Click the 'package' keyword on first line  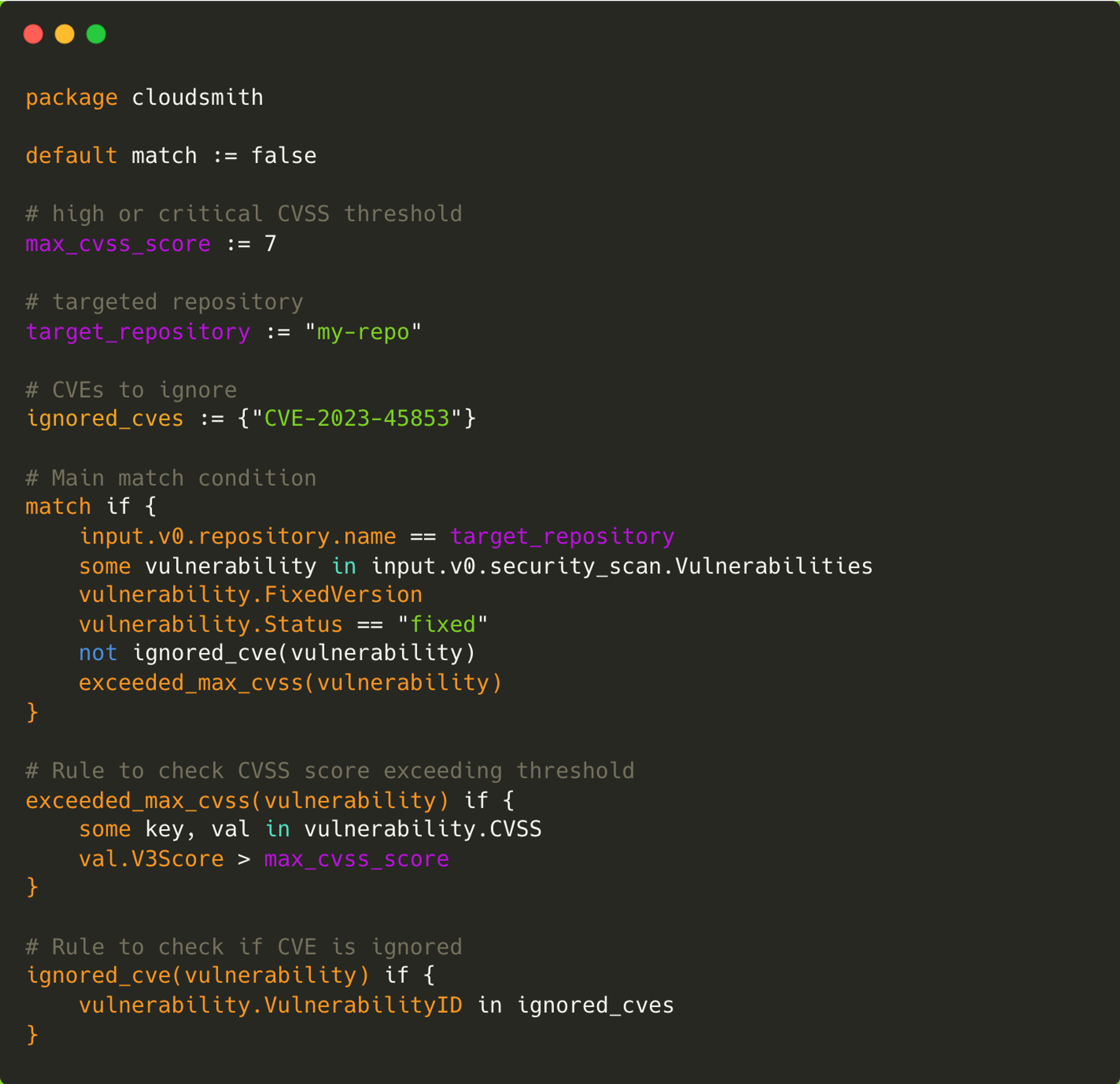pyautogui.click(x=71, y=98)
